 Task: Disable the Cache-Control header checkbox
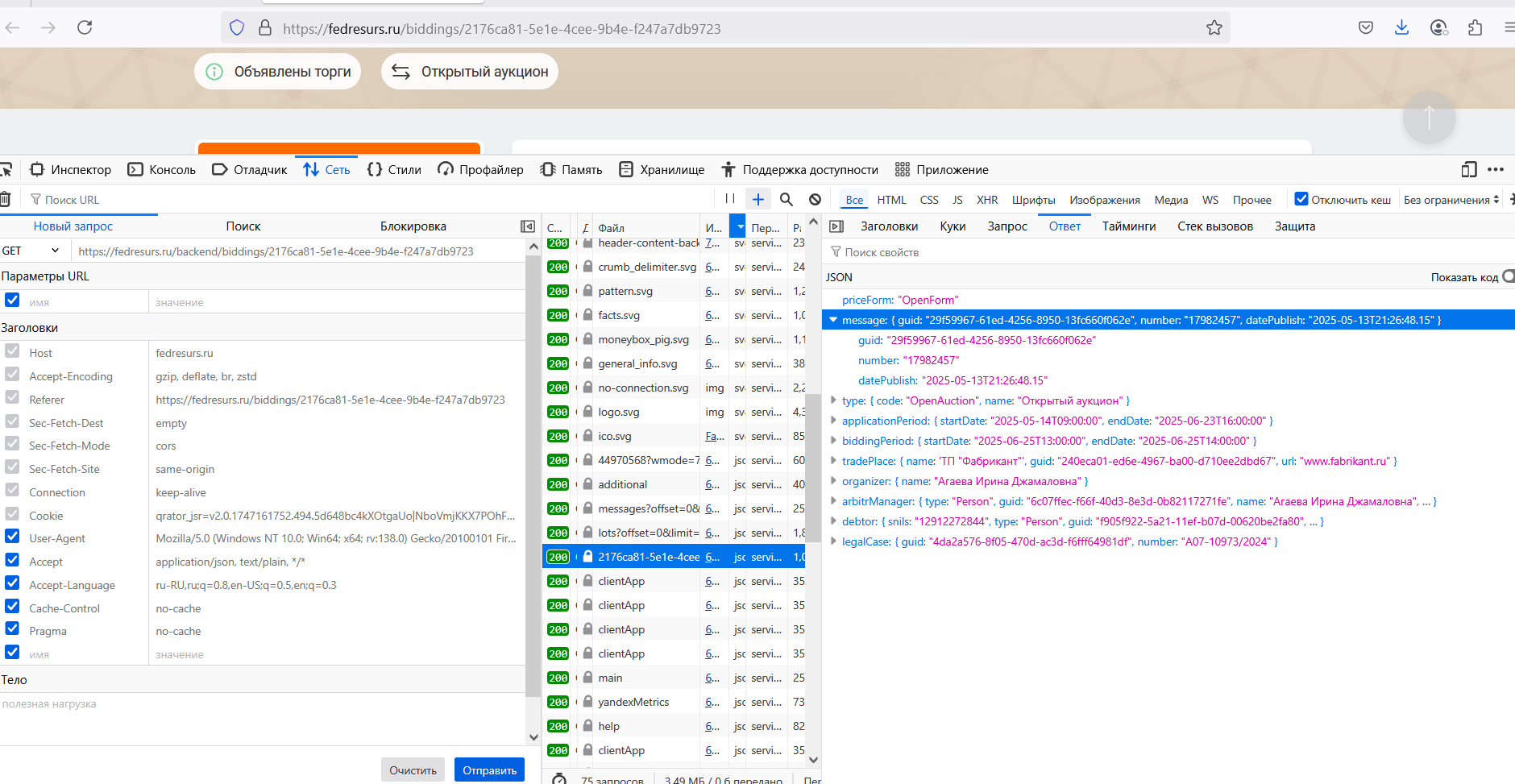click(12, 606)
